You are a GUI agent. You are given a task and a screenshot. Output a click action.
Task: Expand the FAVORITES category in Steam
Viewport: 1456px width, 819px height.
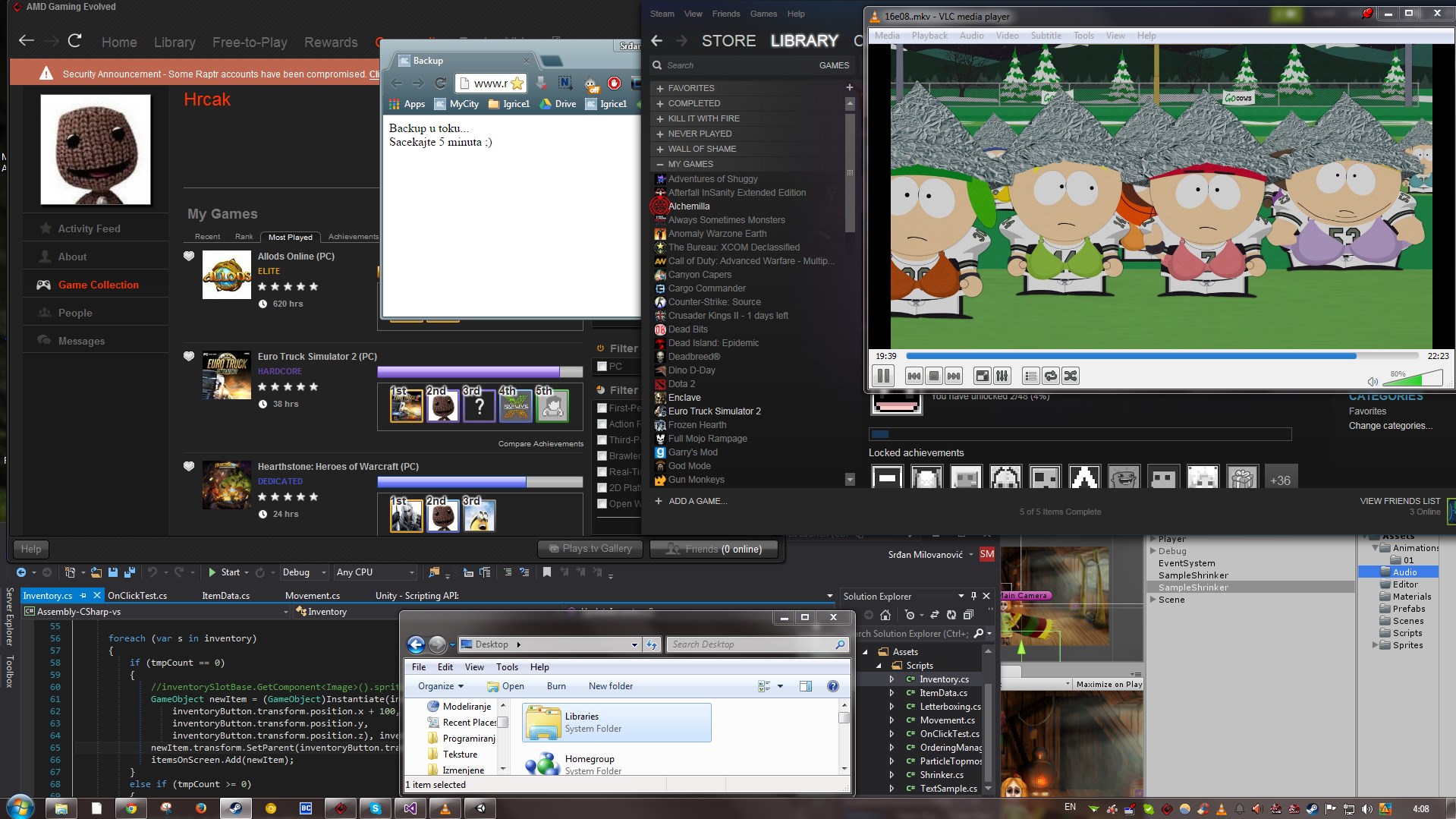coord(660,88)
